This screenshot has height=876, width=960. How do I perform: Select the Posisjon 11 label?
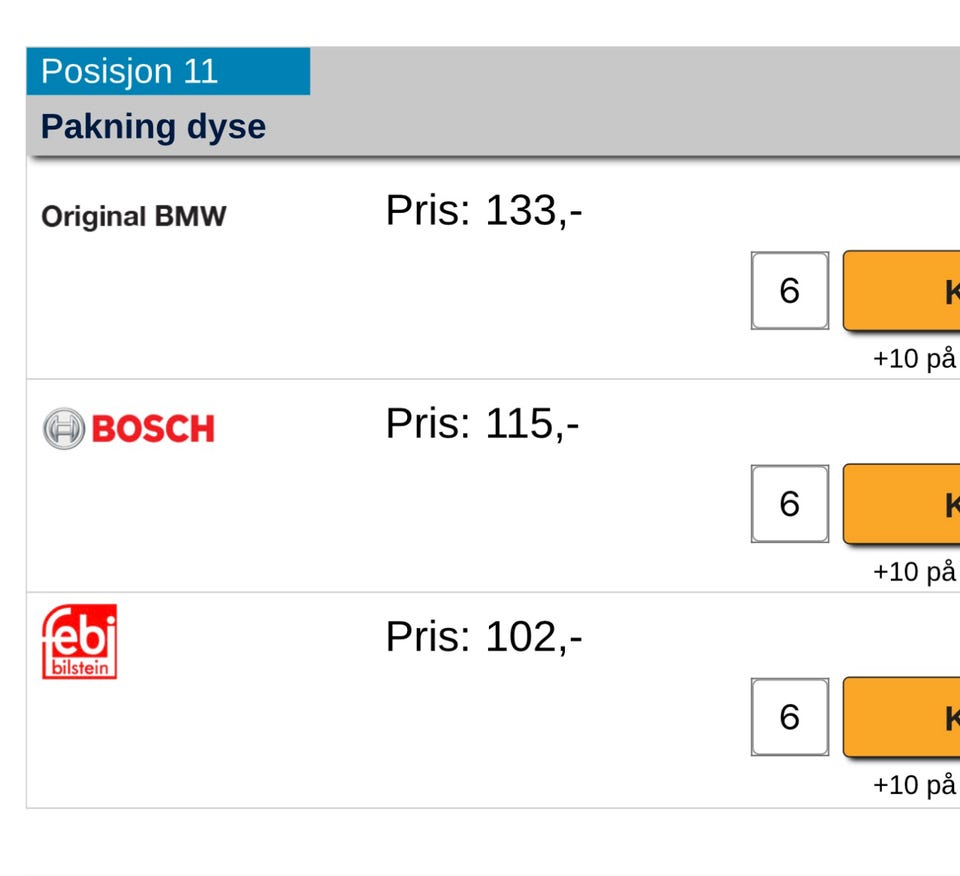[x=129, y=71]
